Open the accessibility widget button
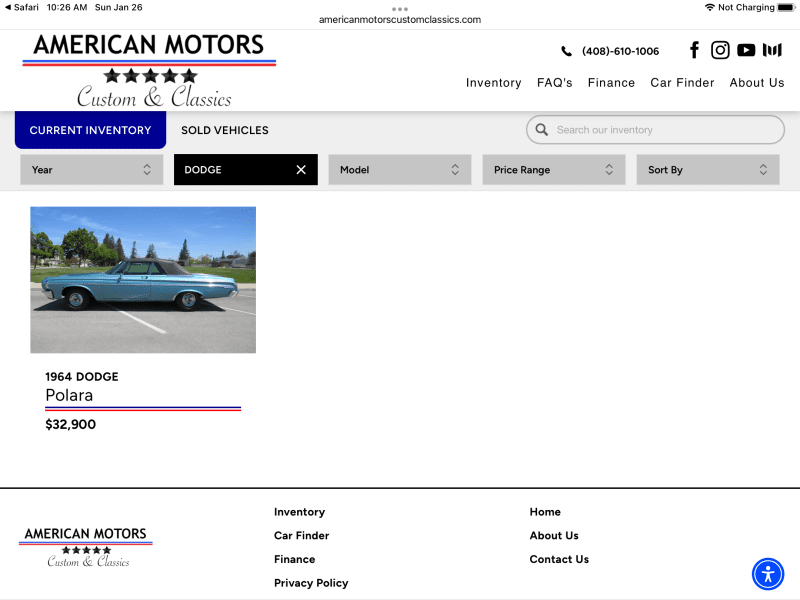This screenshot has height=600, width=800. click(x=768, y=574)
